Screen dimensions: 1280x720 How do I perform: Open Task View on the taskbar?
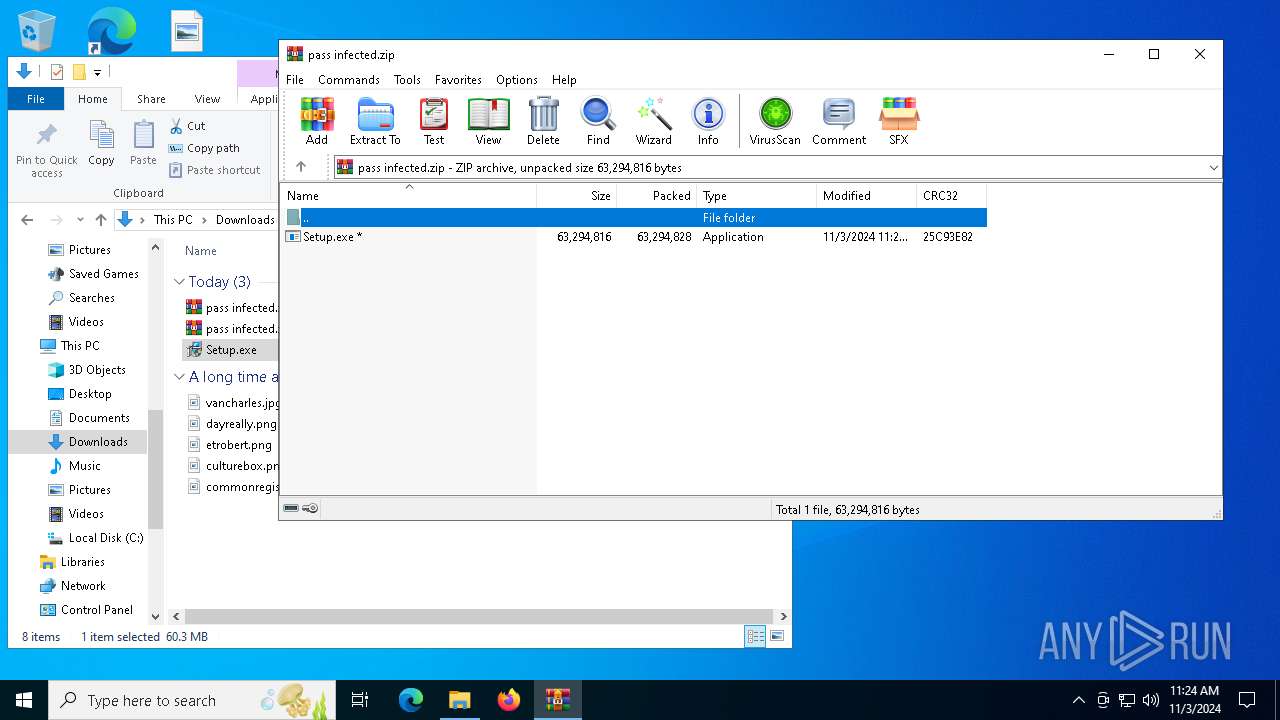360,700
